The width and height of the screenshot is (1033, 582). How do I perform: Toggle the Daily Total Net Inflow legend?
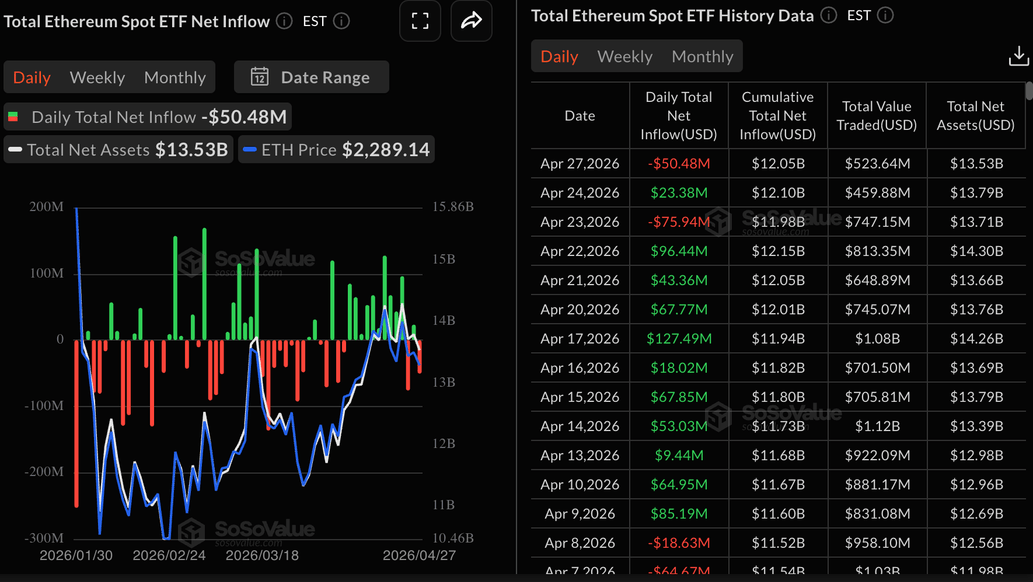[x=147, y=116]
